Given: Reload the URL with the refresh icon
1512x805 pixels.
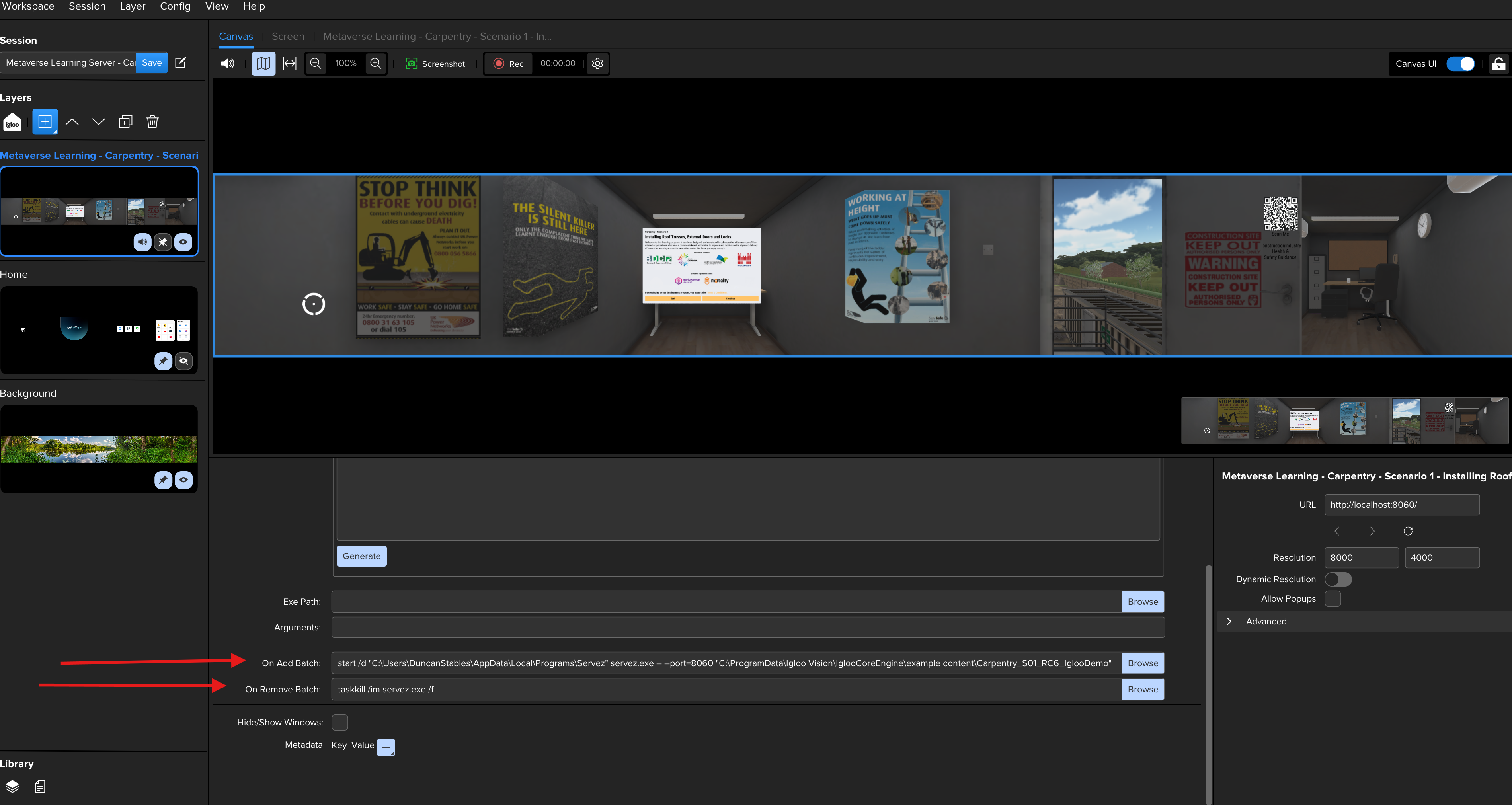Looking at the screenshot, I should pyautogui.click(x=1408, y=531).
